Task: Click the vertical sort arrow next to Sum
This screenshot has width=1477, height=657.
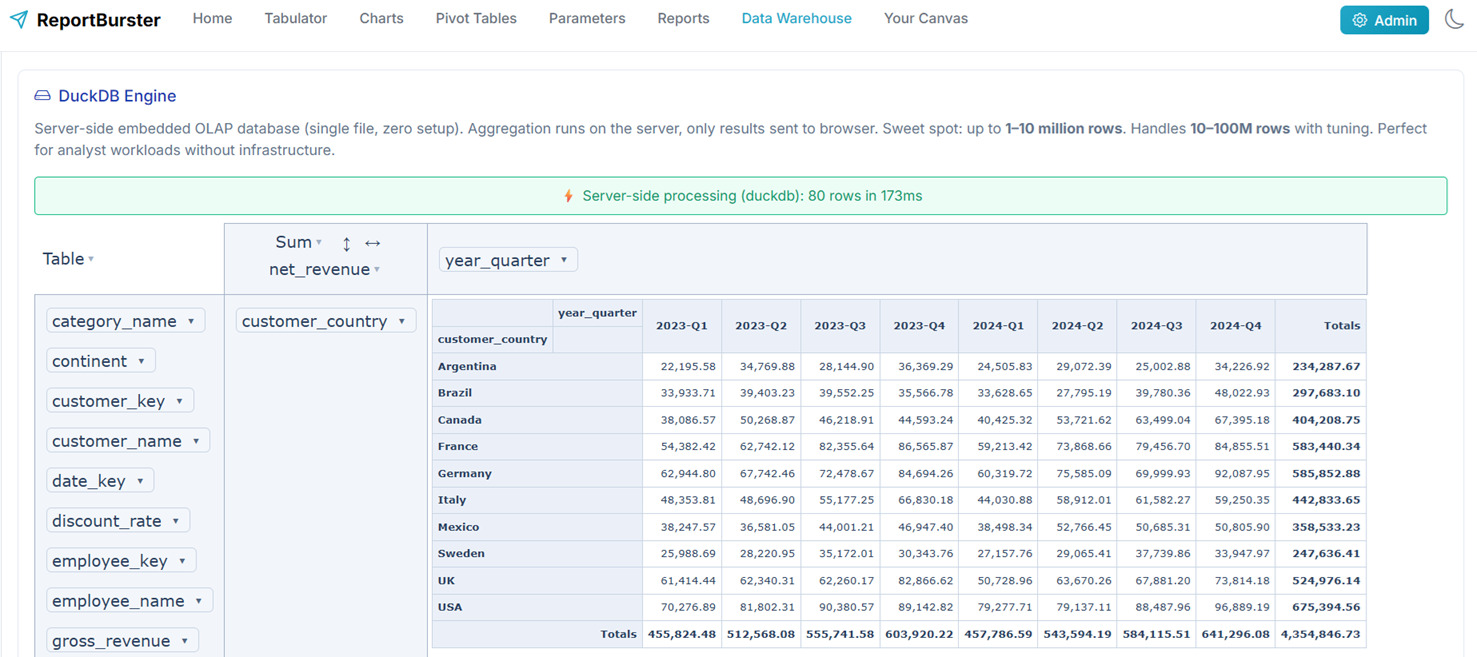Action: (x=345, y=244)
